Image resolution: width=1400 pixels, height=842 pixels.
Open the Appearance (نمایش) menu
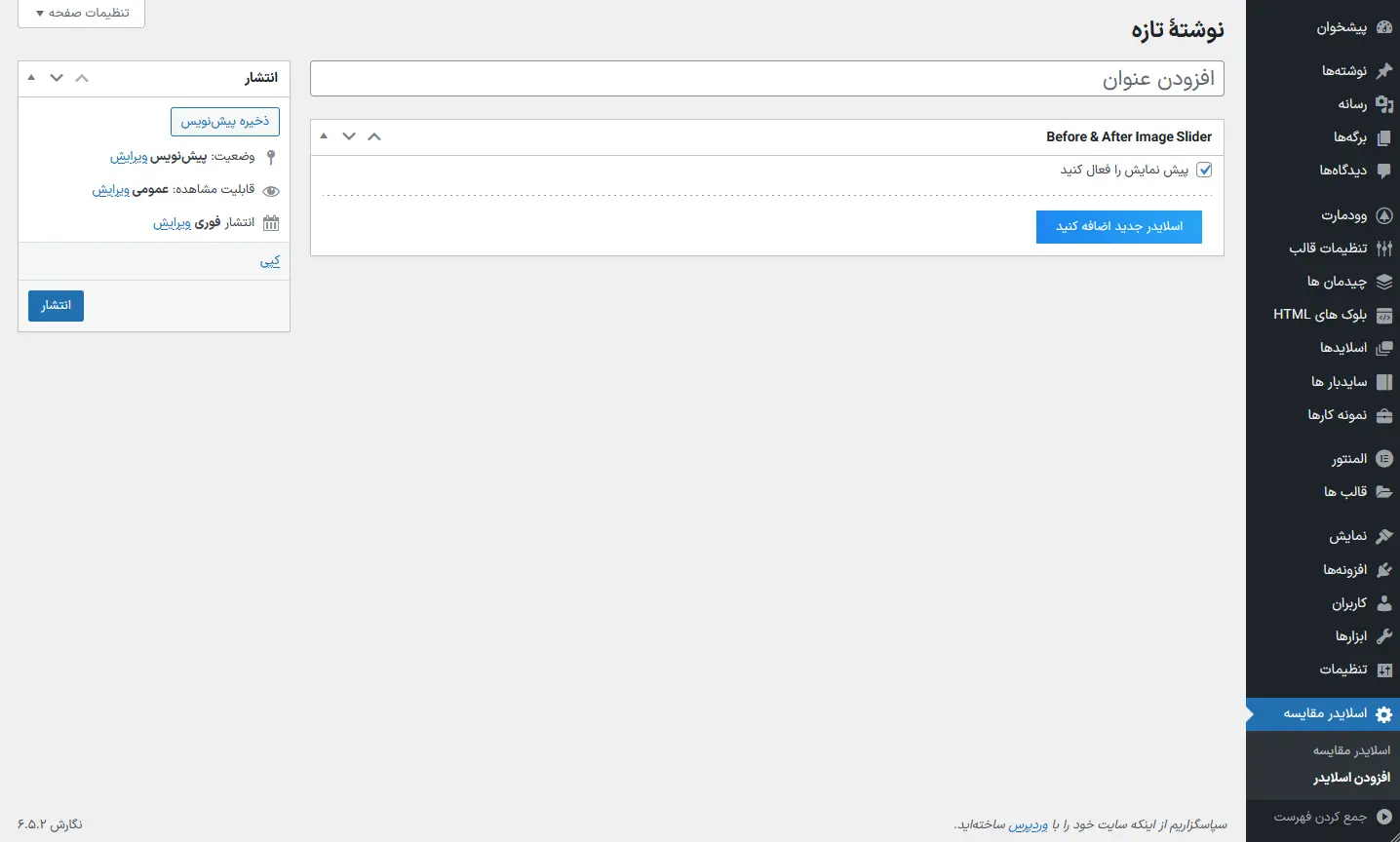tap(1347, 537)
